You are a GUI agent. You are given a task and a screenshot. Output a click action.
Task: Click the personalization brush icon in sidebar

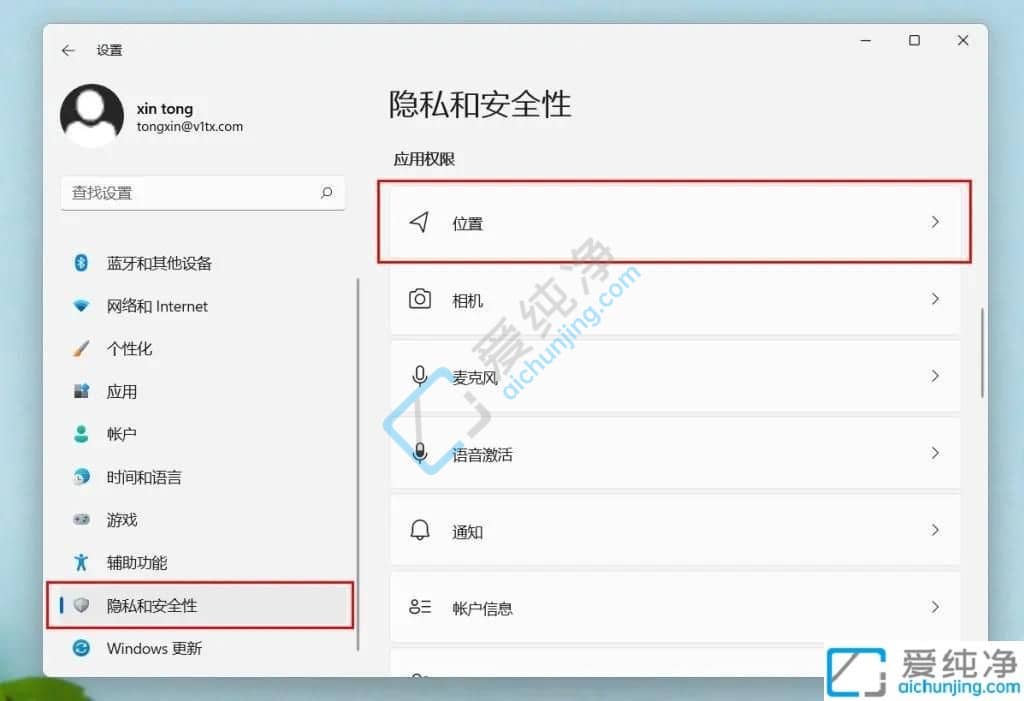[x=81, y=348]
